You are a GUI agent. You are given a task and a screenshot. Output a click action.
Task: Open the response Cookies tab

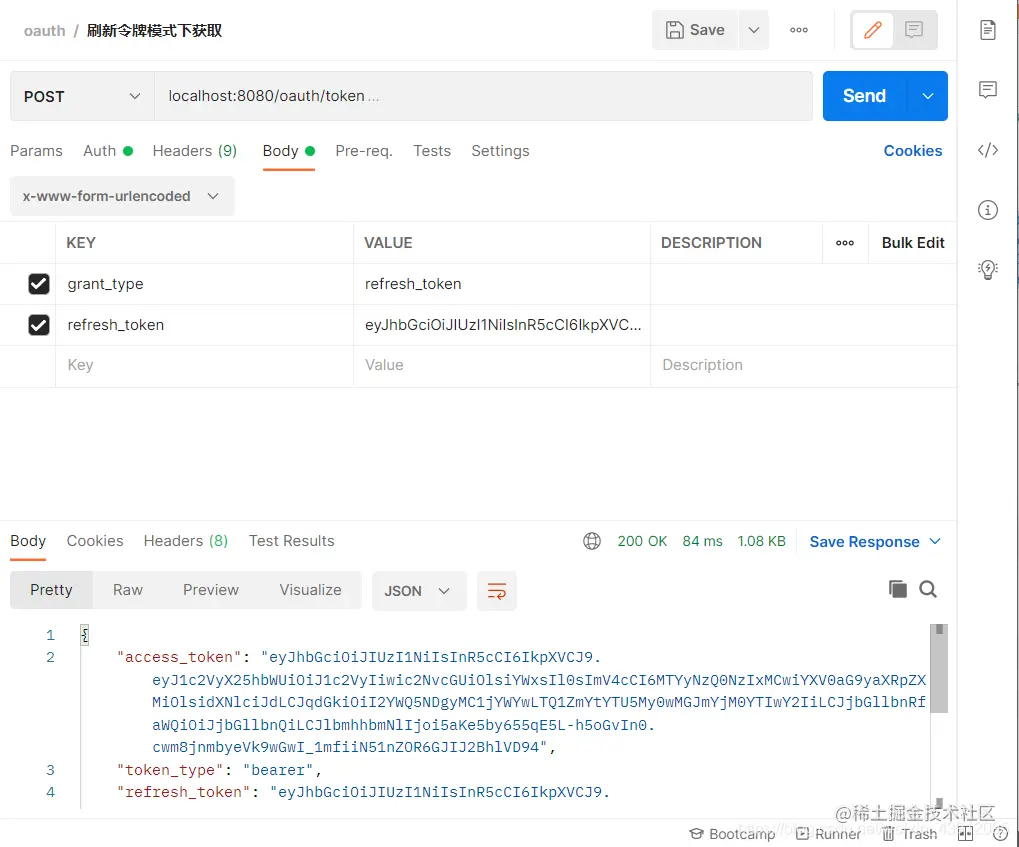point(95,541)
